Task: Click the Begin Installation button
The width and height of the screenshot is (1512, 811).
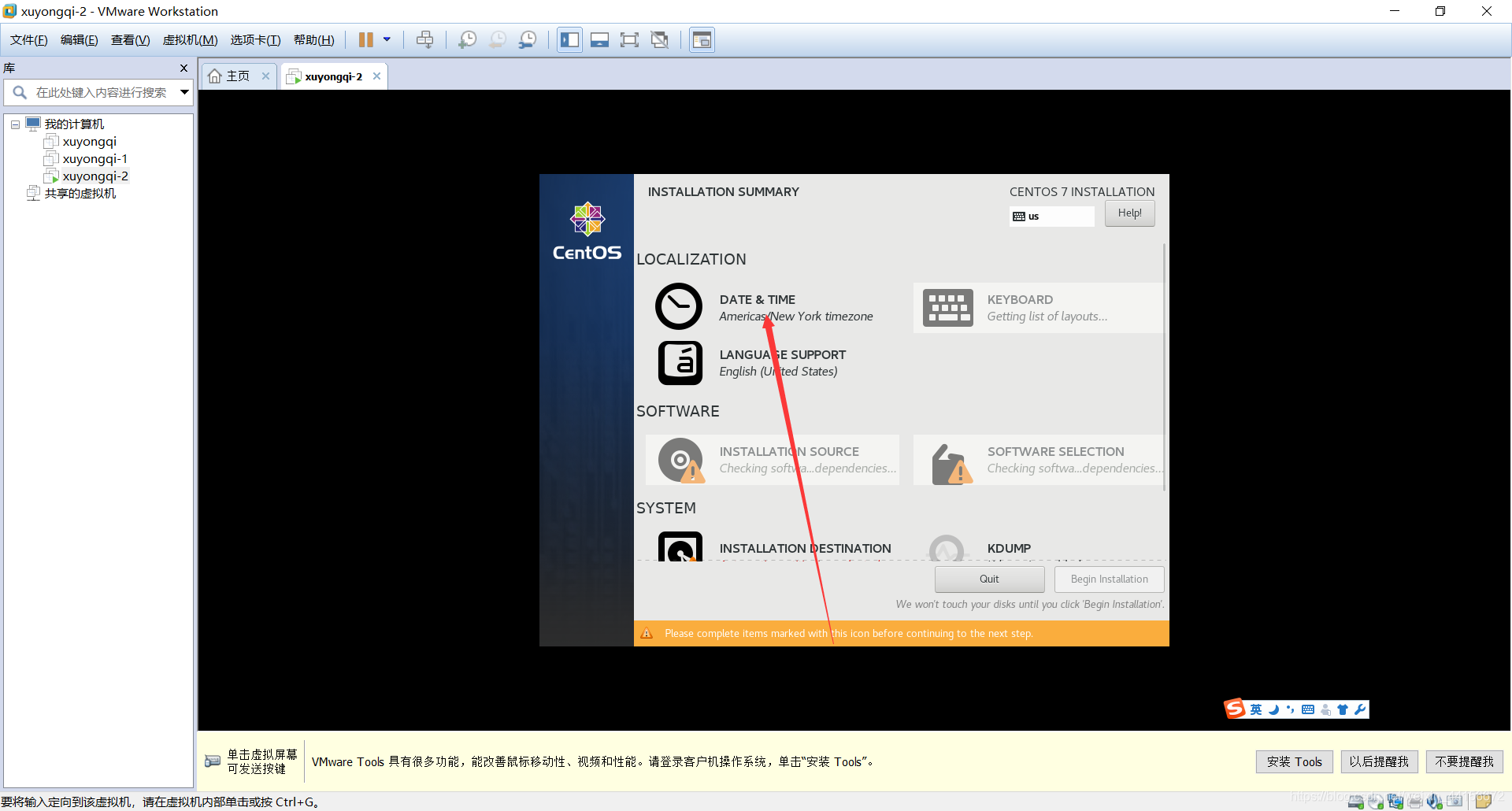Action: [x=1109, y=580]
